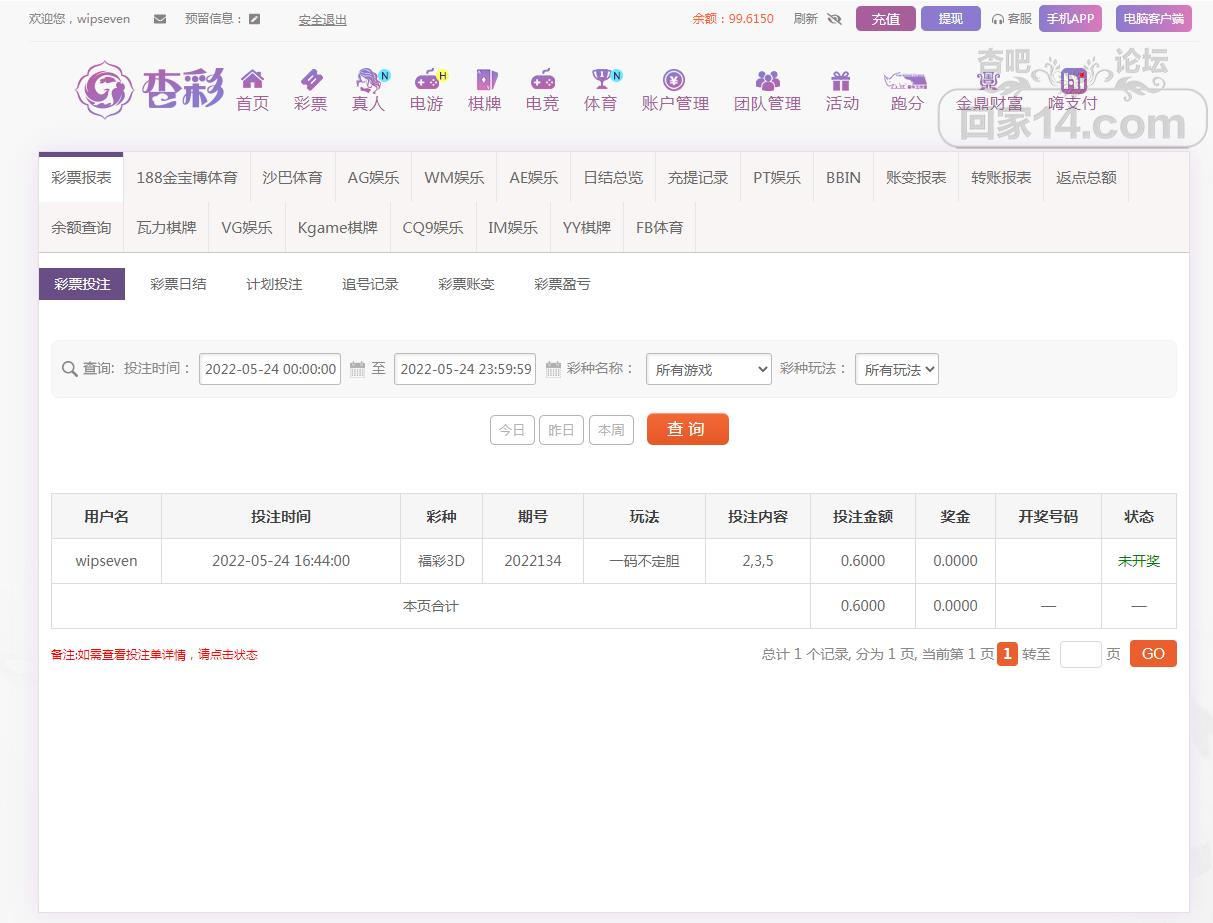Open the 体育 trophy icon
The image size is (1213, 923).
pos(602,79)
